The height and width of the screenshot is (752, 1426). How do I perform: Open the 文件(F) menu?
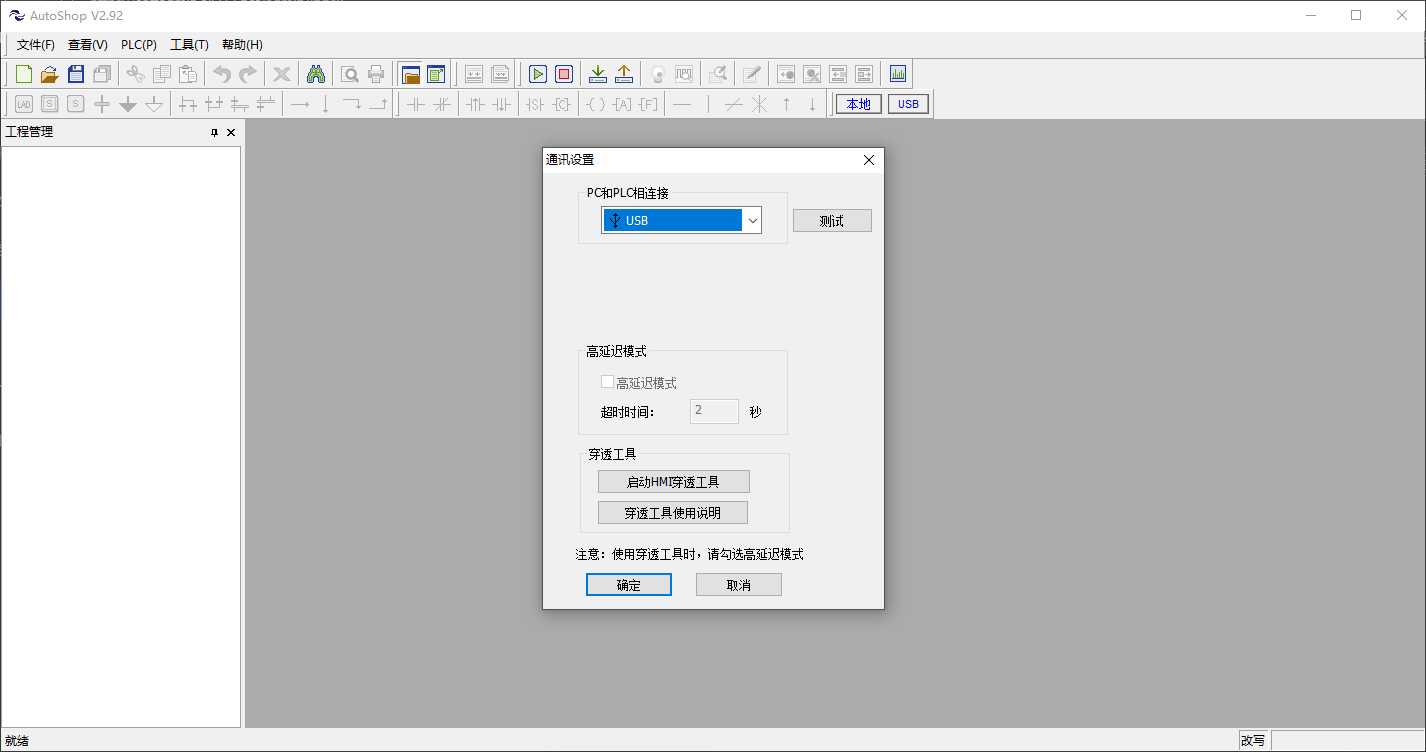click(36, 45)
